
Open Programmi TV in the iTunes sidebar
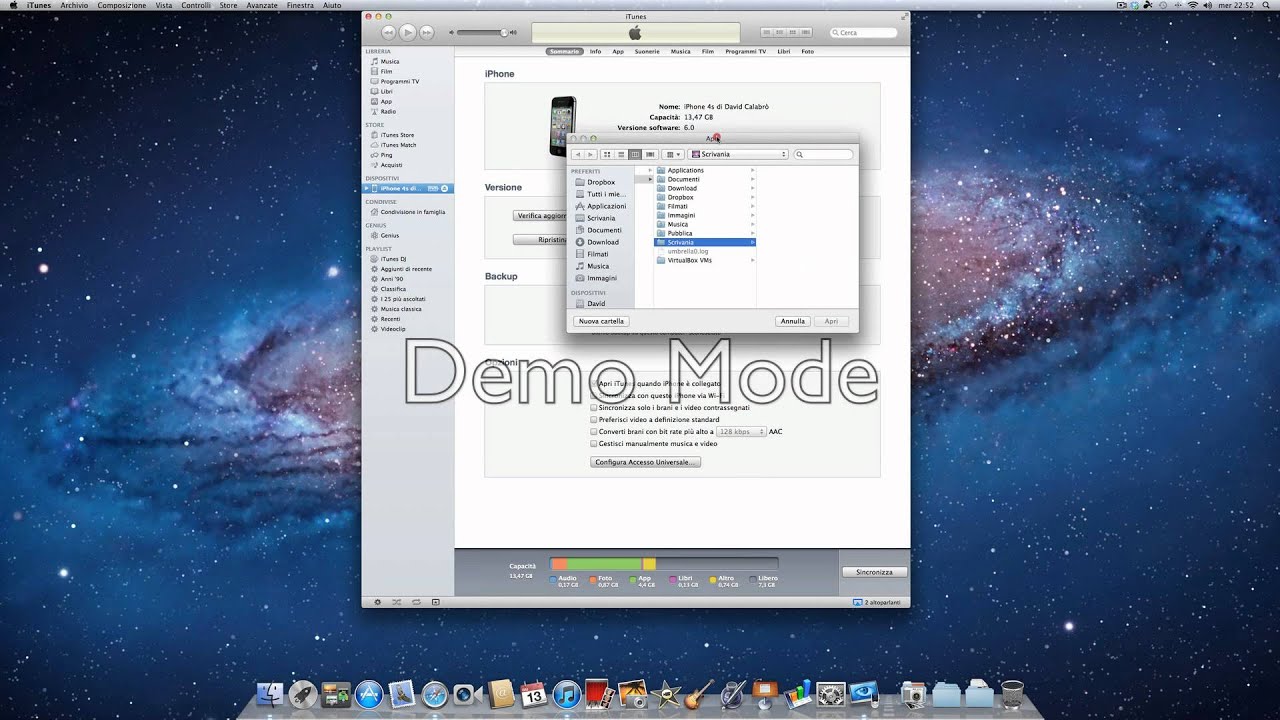pyautogui.click(x=399, y=82)
